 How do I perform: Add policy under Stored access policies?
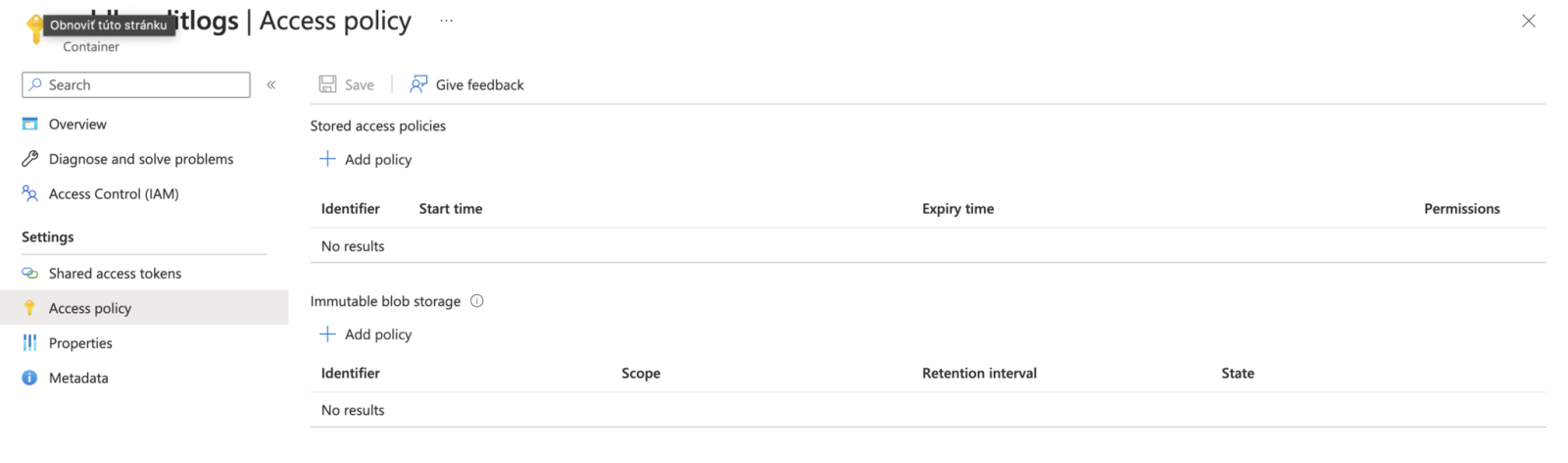(x=367, y=159)
